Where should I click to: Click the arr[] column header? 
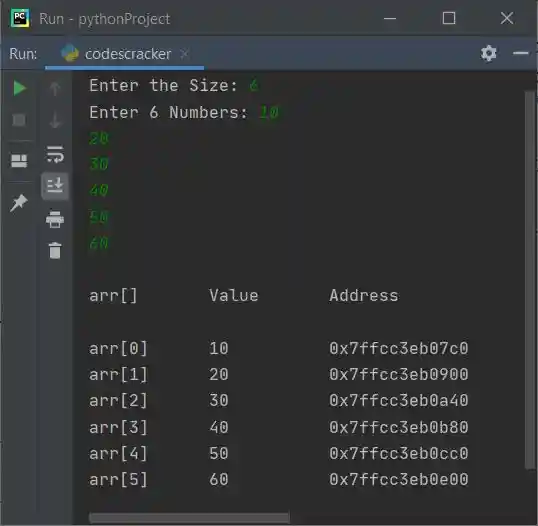coord(113,295)
